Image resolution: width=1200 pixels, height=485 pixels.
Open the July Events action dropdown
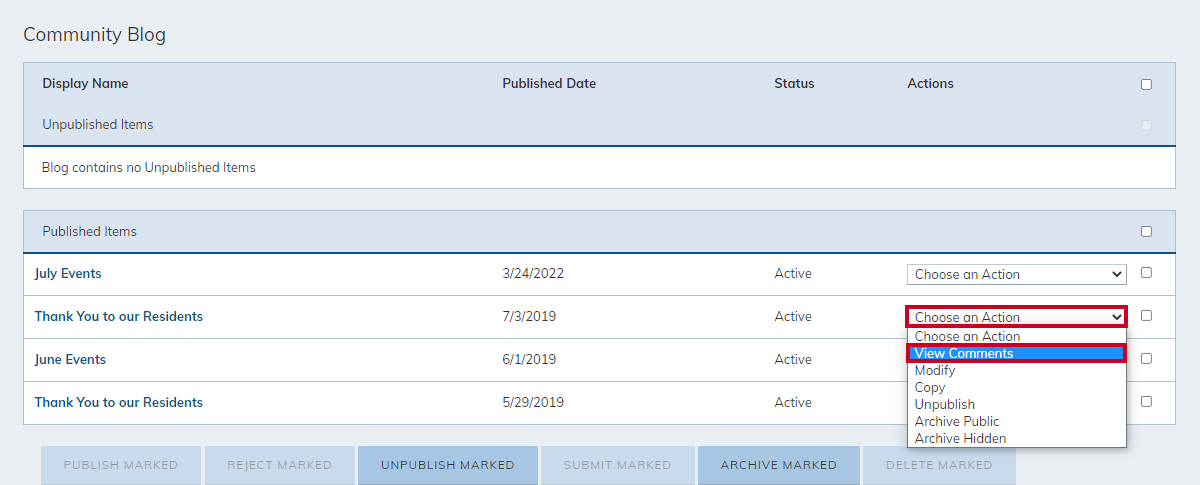pyautogui.click(x=1016, y=274)
